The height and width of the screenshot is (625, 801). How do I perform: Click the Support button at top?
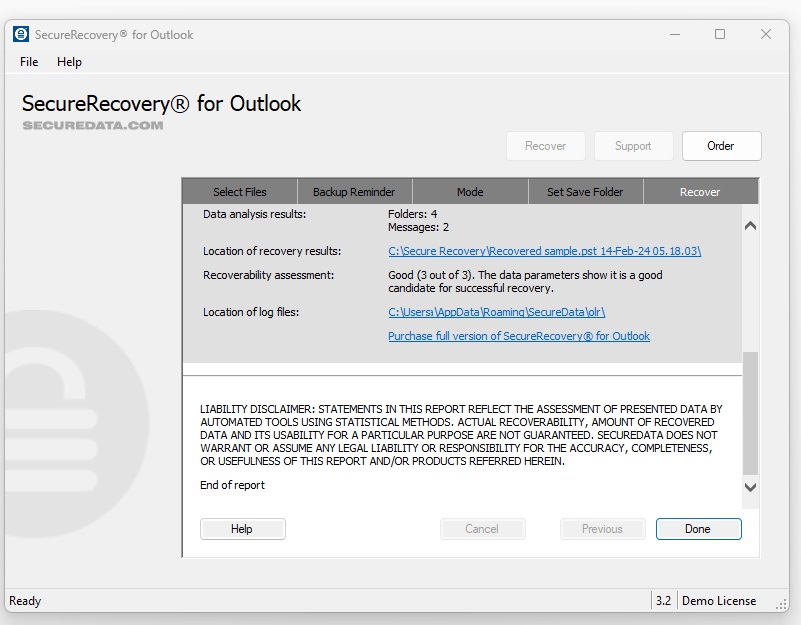point(632,146)
